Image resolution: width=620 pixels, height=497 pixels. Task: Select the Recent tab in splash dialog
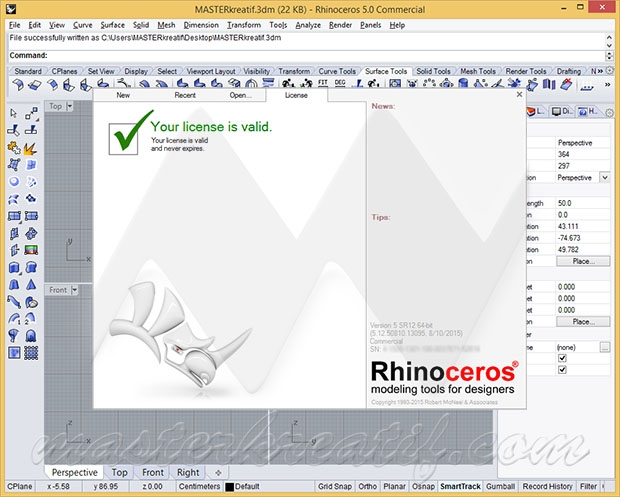click(185, 95)
